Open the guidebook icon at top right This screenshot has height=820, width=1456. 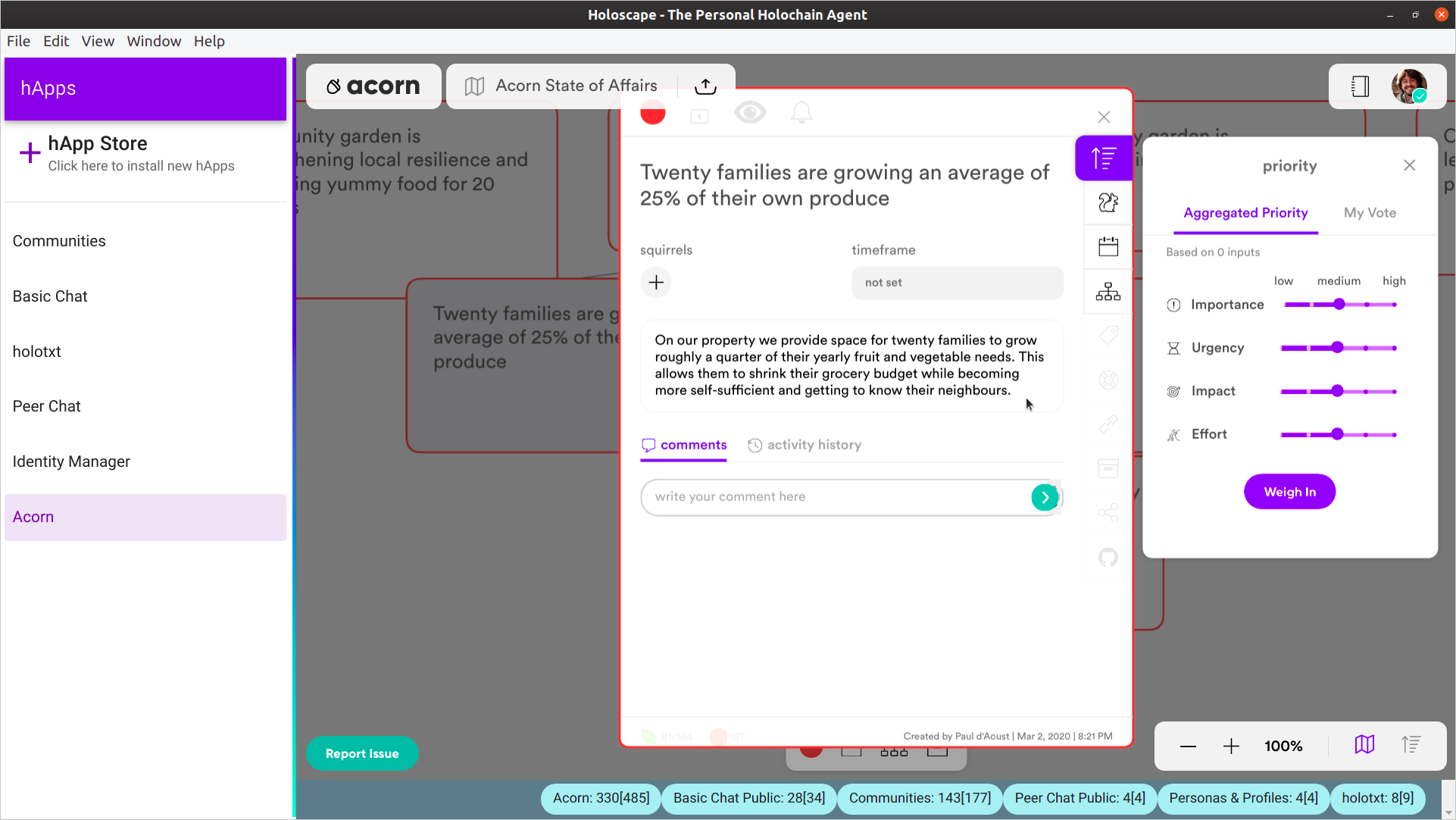1360,86
